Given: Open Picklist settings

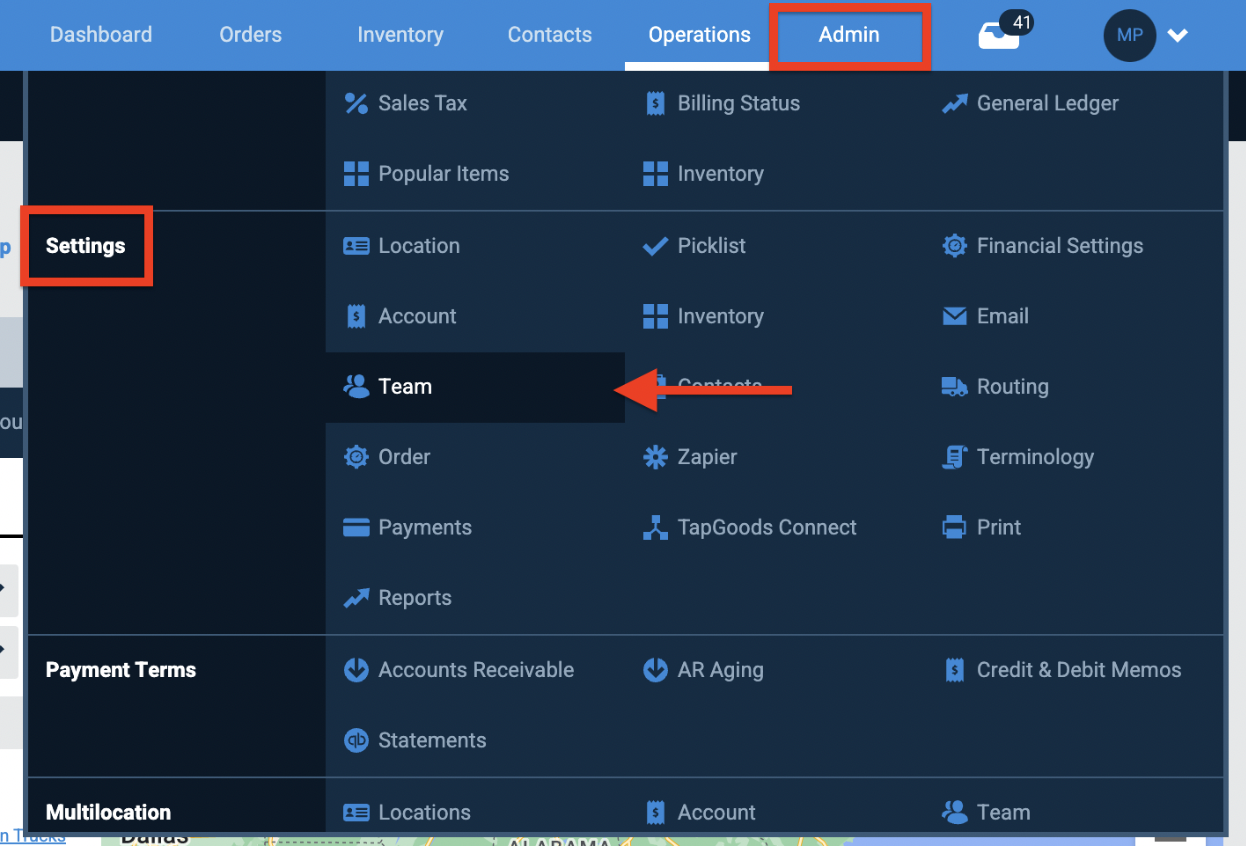Looking at the screenshot, I should [711, 246].
